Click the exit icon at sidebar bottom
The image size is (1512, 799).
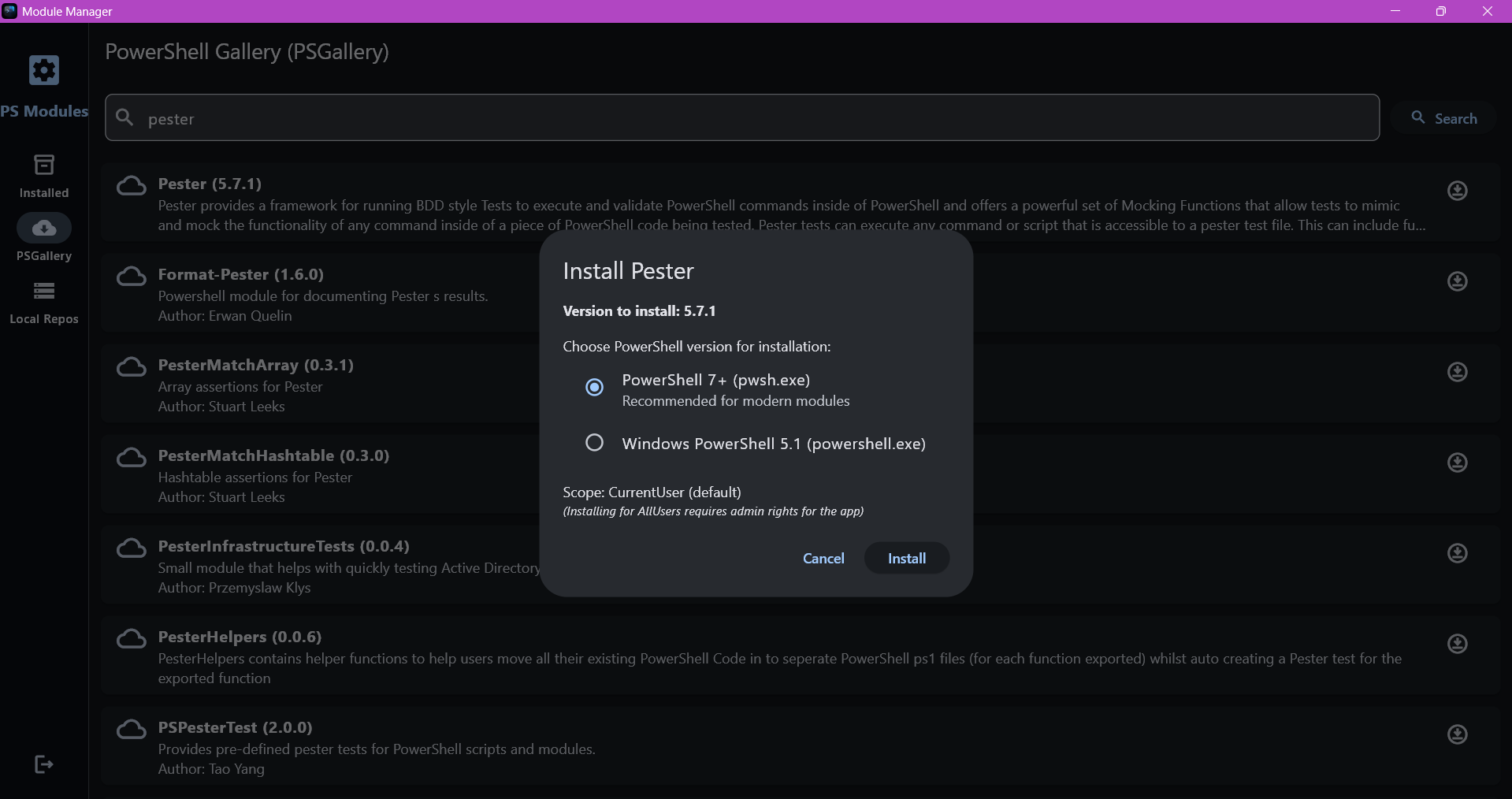pyautogui.click(x=44, y=764)
